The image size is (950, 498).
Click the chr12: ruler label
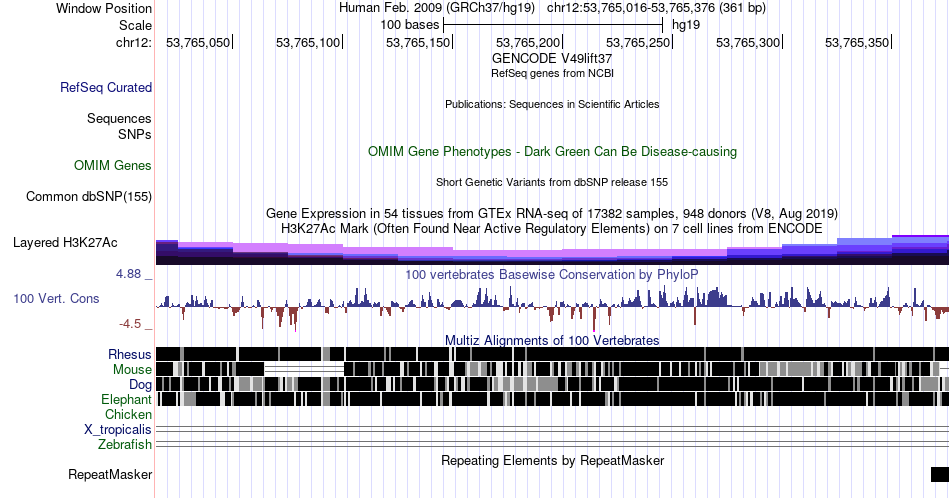[134, 42]
